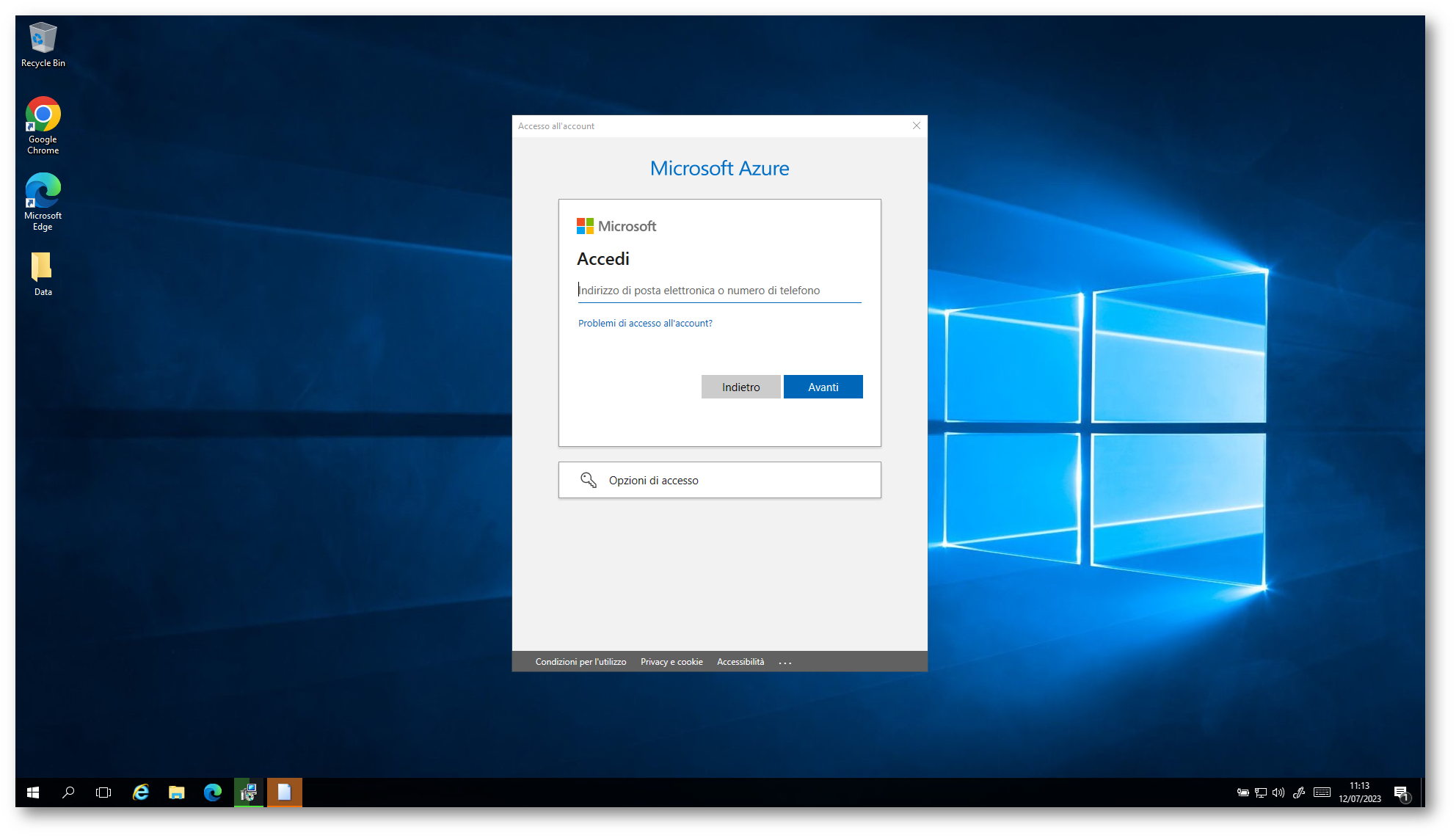Close the Accesso all'account dialog
This screenshot has width=1456, height=838.
click(x=916, y=126)
